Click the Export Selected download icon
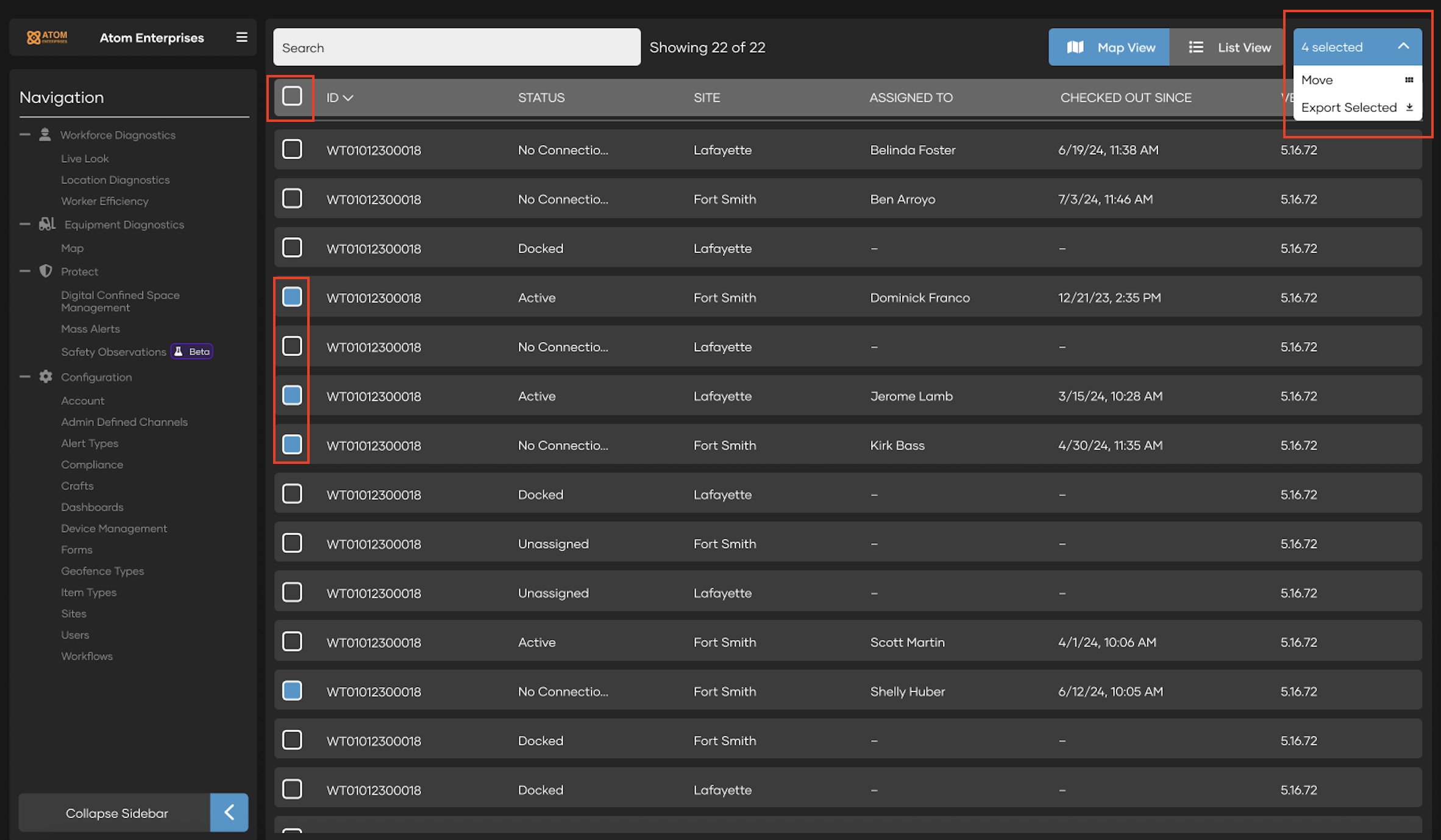Viewport: 1441px width, 840px height. (x=1409, y=107)
